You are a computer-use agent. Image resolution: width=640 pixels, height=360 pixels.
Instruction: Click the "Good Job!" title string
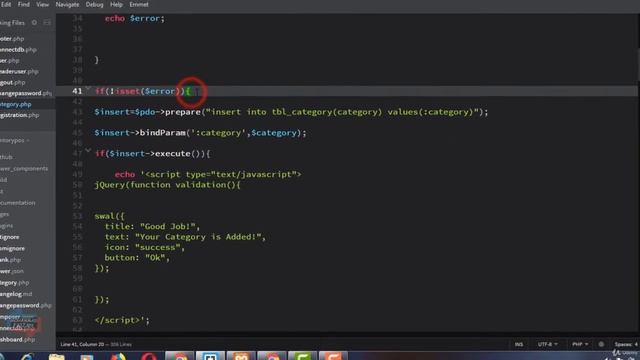click(x=167, y=227)
